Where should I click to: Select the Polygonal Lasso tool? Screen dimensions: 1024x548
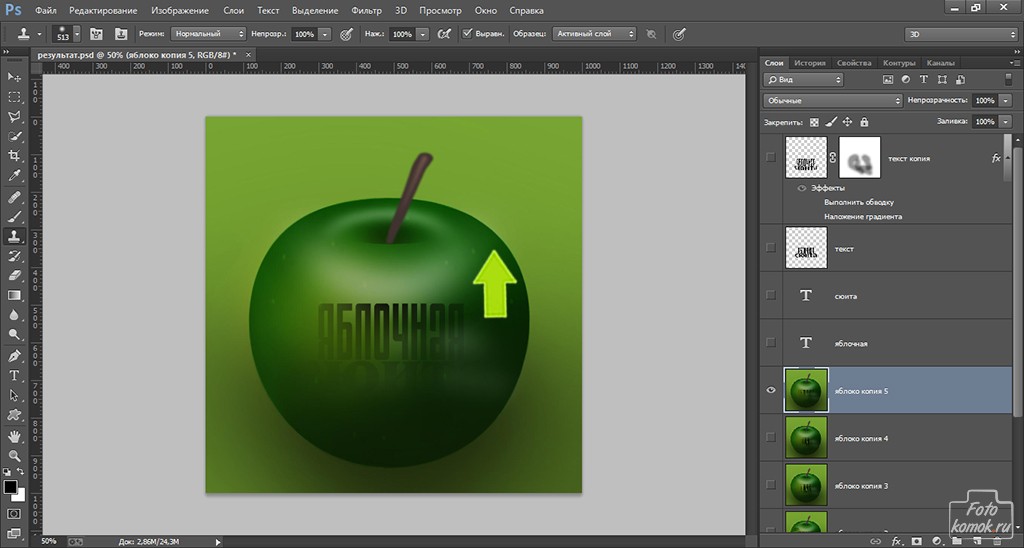pyautogui.click(x=14, y=117)
